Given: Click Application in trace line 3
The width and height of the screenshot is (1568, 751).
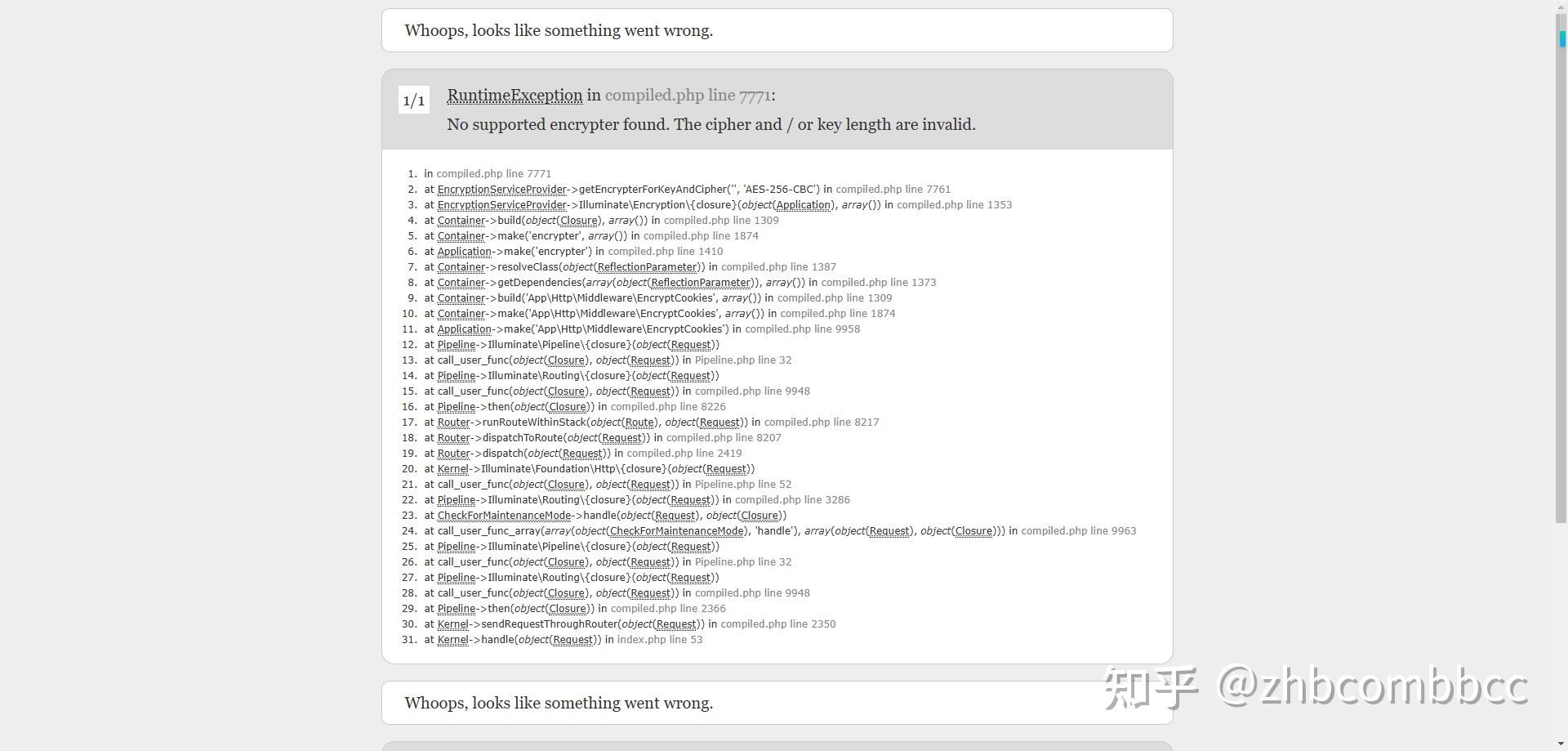Looking at the screenshot, I should click(x=804, y=205).
